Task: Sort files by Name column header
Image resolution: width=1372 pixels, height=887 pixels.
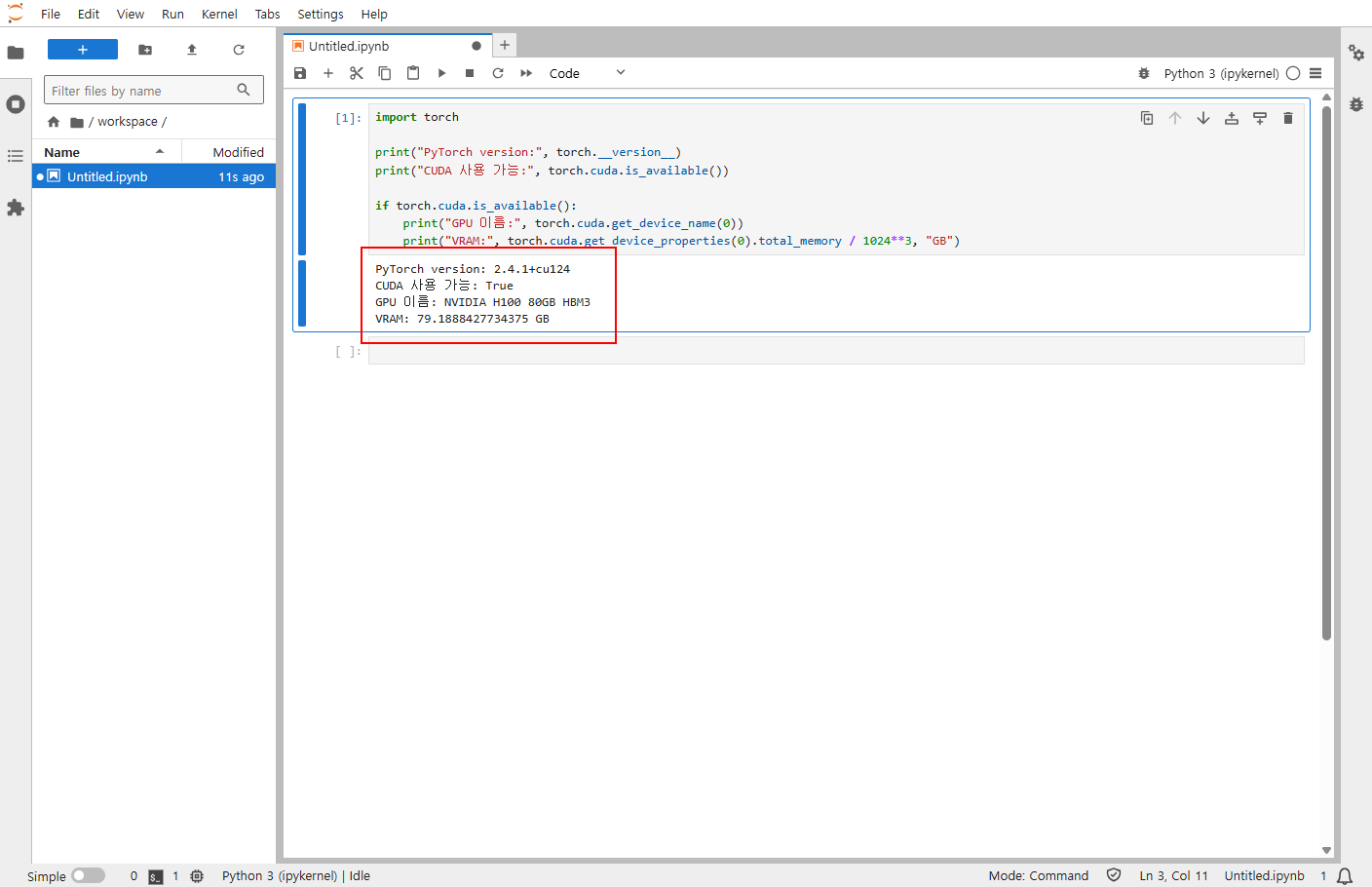Action: point(107,152)
